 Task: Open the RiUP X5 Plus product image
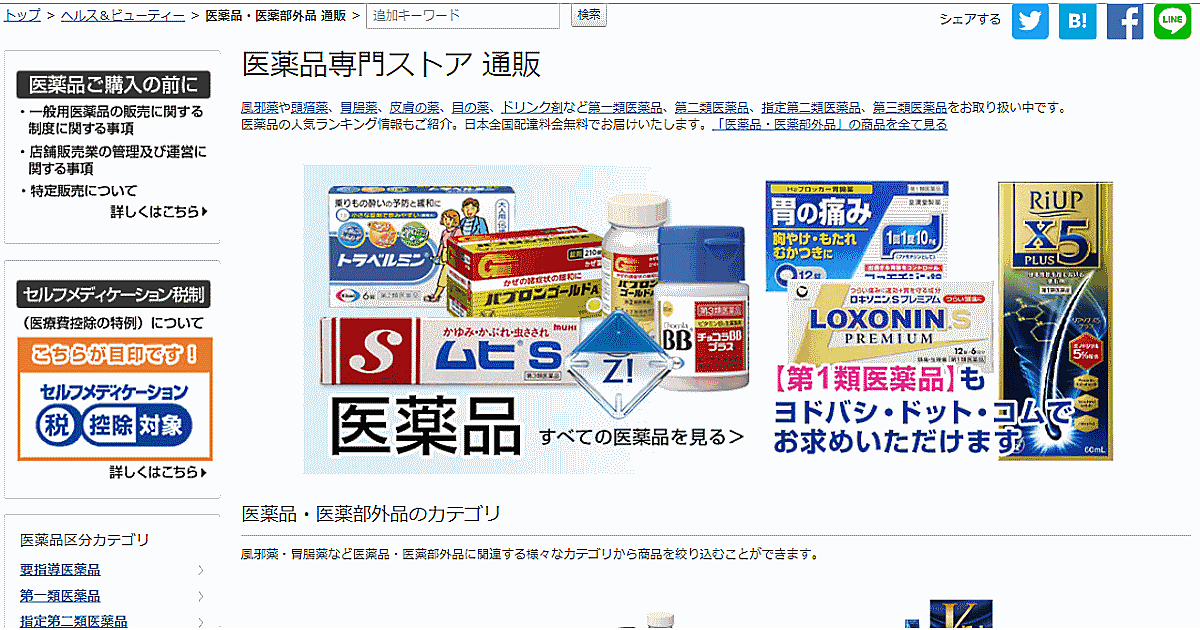[x=1040, y=320]
